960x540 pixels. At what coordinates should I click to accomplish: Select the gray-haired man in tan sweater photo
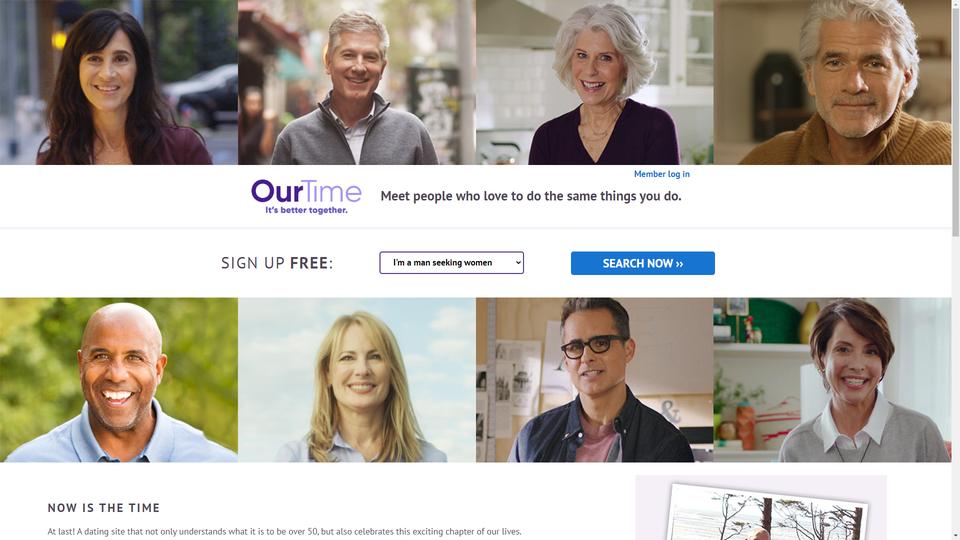[833, 82]
